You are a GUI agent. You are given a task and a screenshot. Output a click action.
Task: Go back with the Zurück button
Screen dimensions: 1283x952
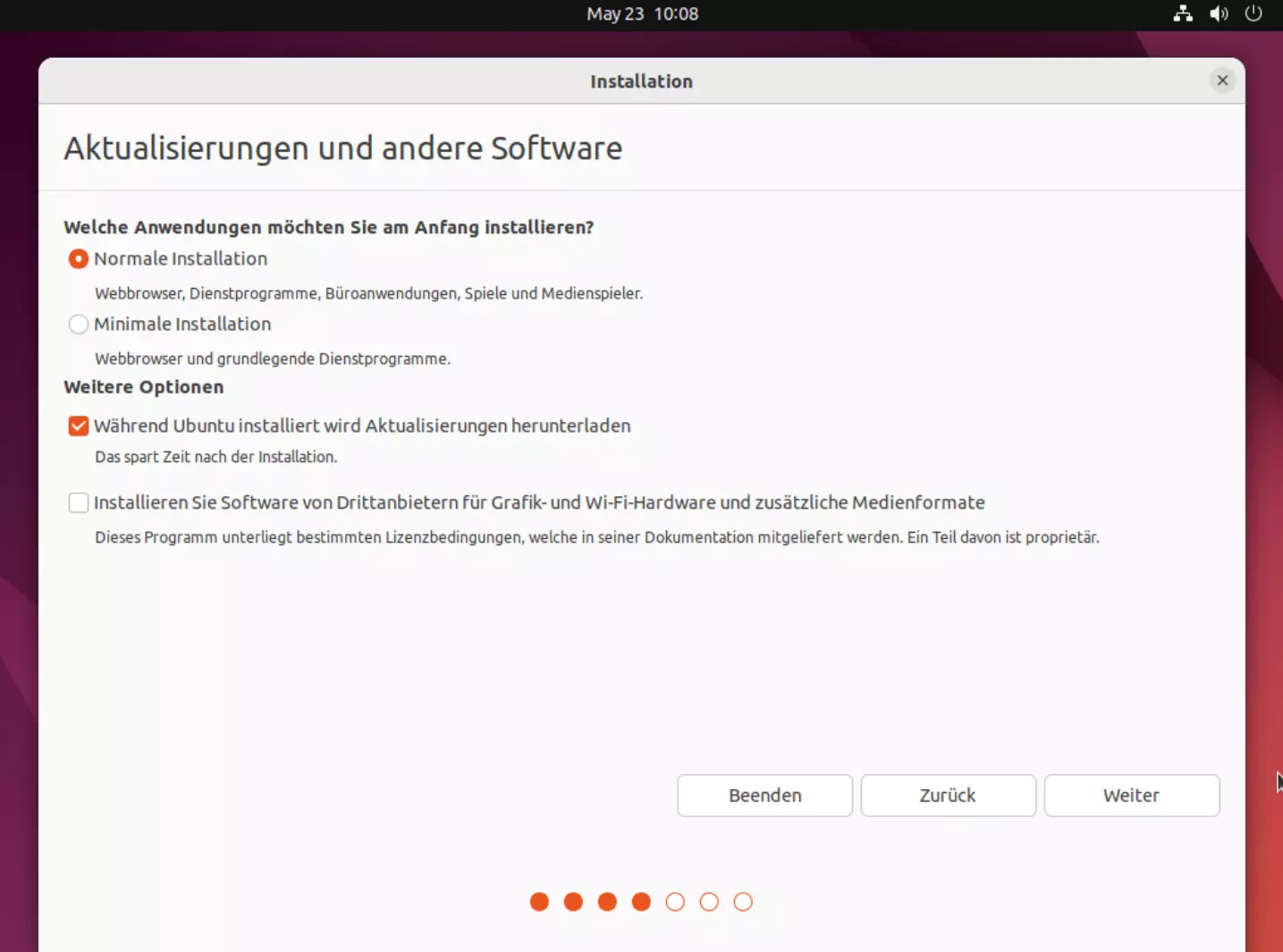point(948,796)
